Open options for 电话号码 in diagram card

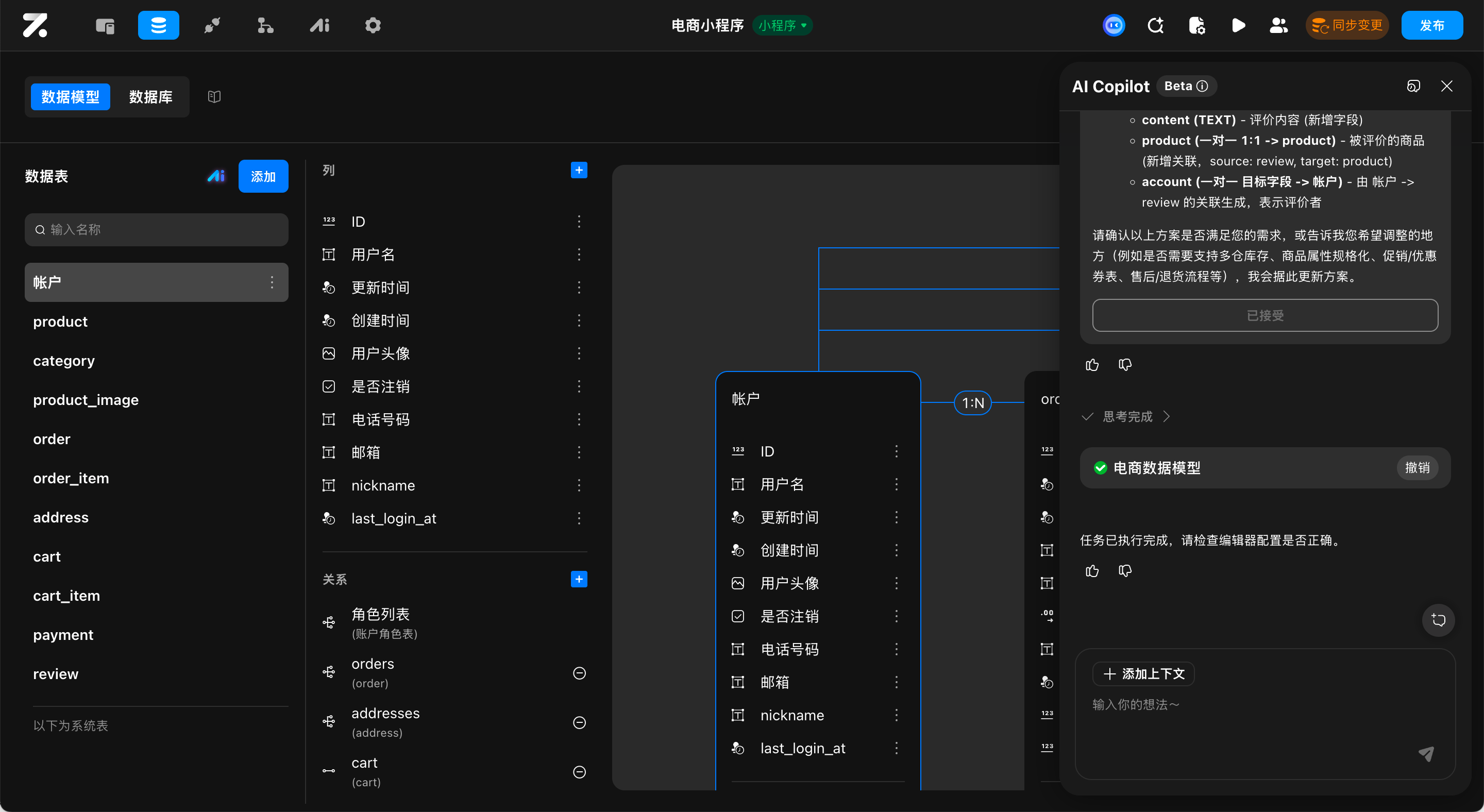(897, 649)
